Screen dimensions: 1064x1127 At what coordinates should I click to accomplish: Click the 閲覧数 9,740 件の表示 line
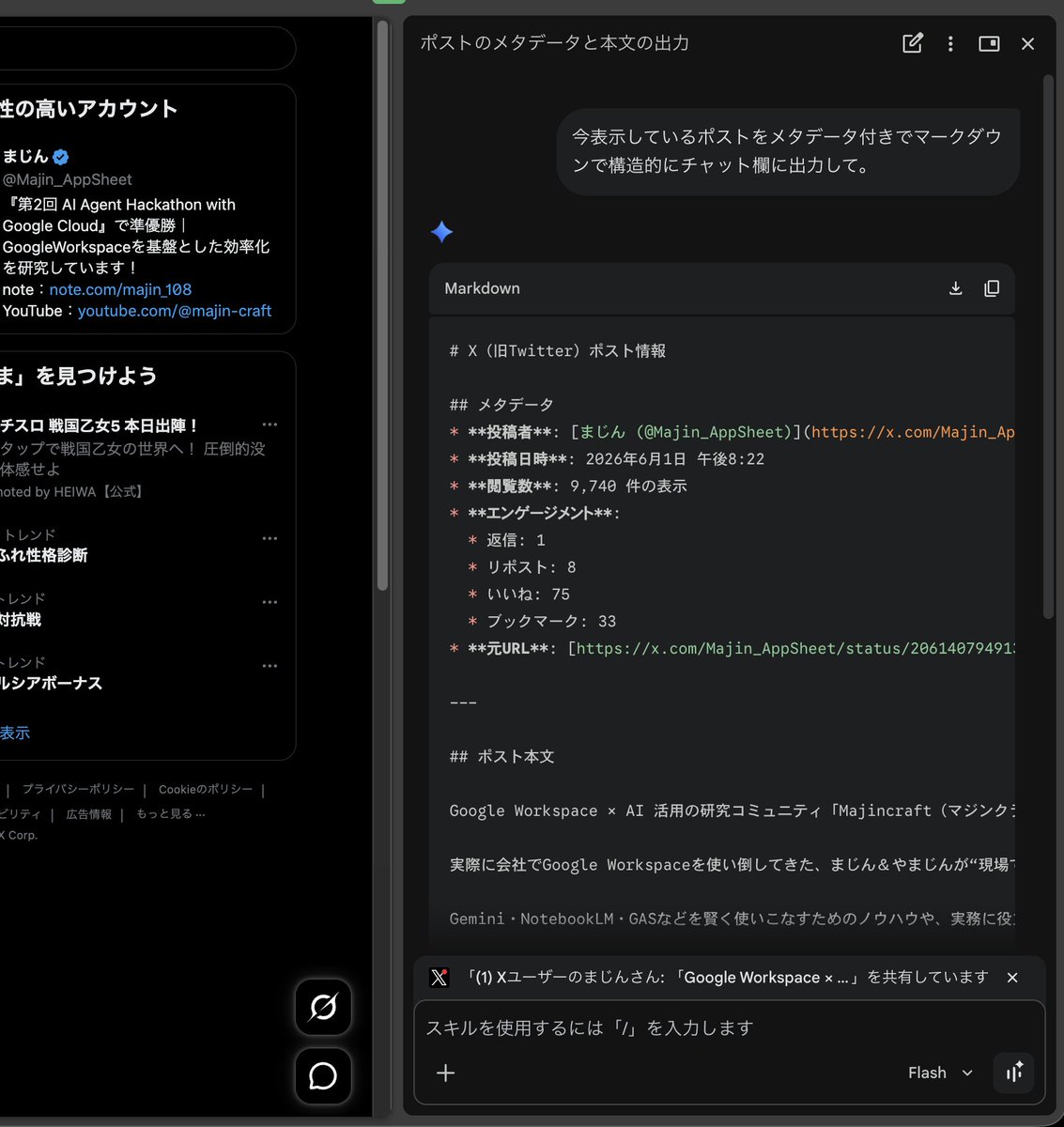click(568, 486)
